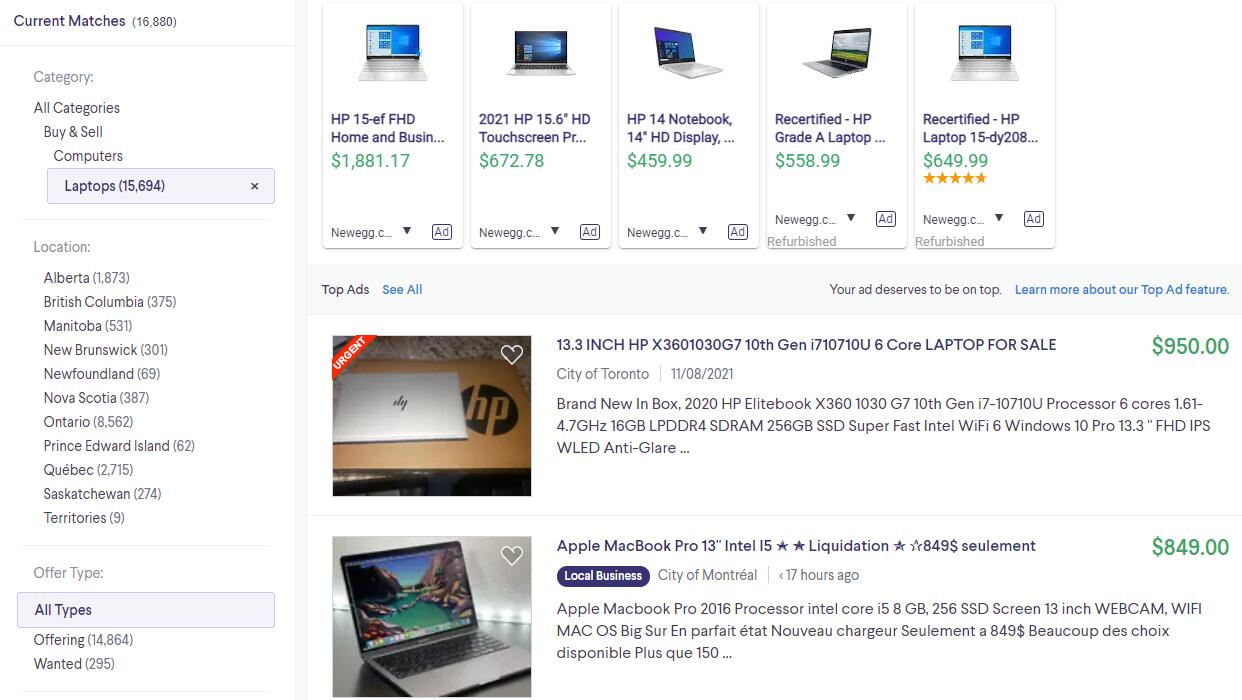Open the HP Elitebook listing thumbnail
Image resolution: width=1242 pixels, height=700 pixels.
(432, 416)
